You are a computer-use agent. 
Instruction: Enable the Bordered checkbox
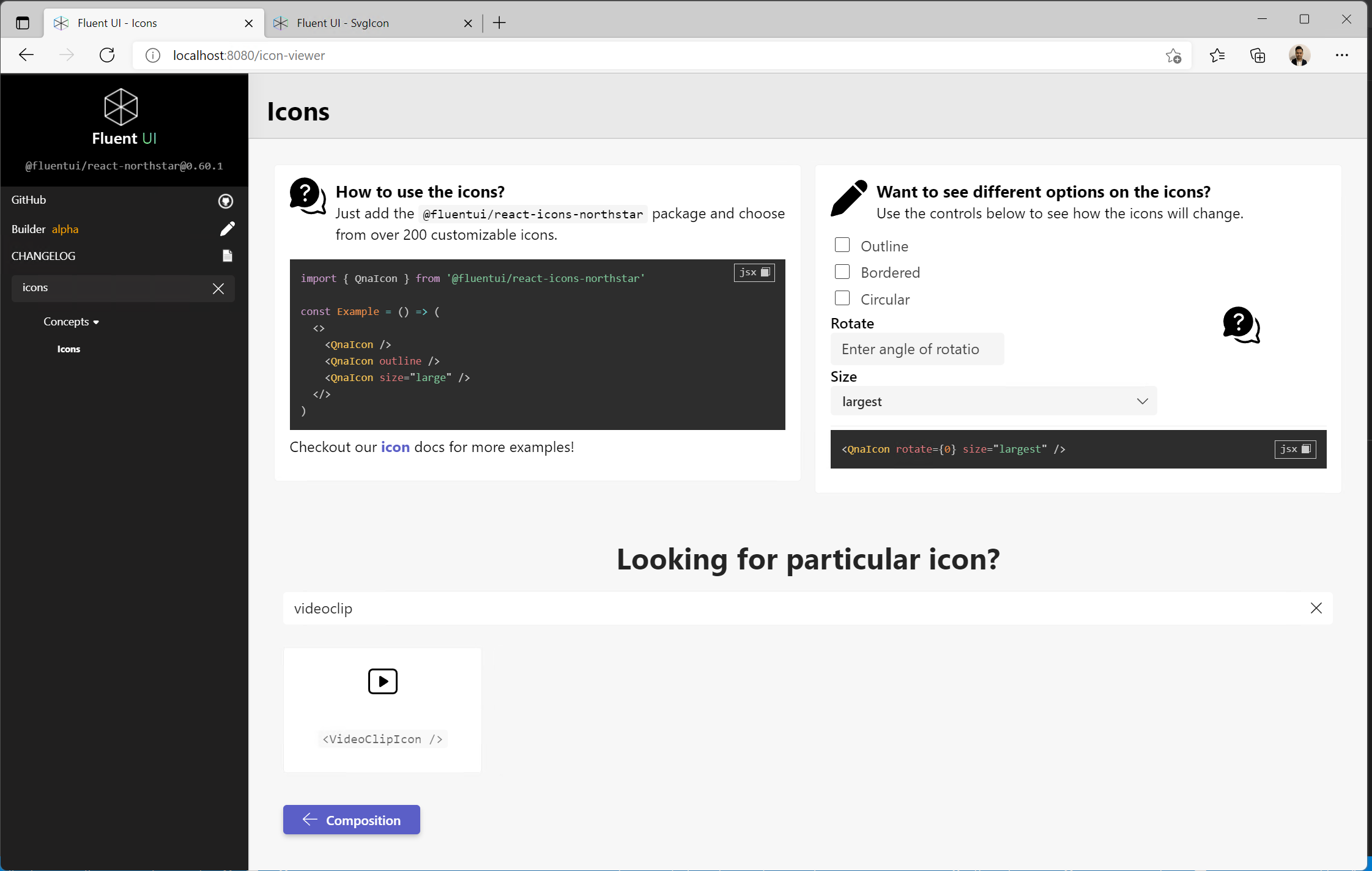click(x=842, y=272)
